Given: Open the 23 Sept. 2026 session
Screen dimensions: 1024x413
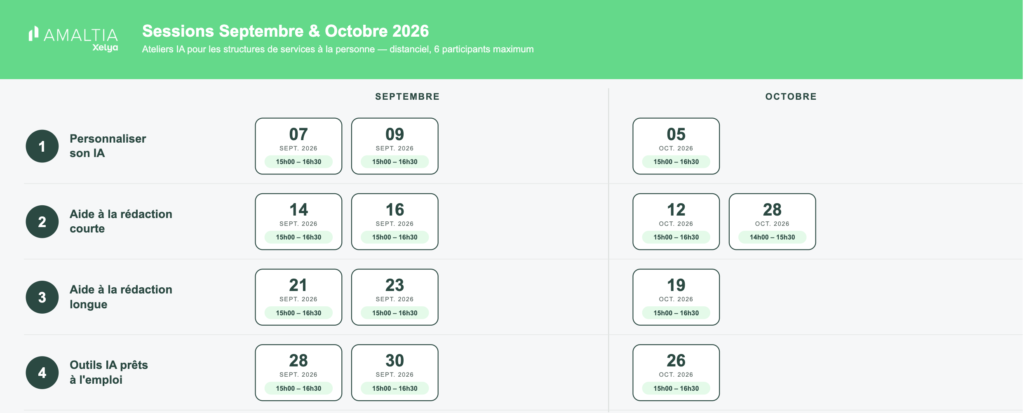Looking at the screenshot, I should coord(394,297).
